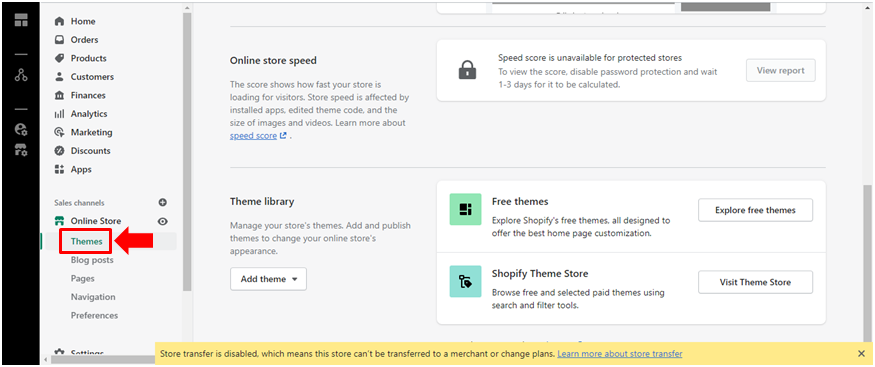Click the Analytics bar chart icon
The image size is (875, 367).
click(59, 114)
